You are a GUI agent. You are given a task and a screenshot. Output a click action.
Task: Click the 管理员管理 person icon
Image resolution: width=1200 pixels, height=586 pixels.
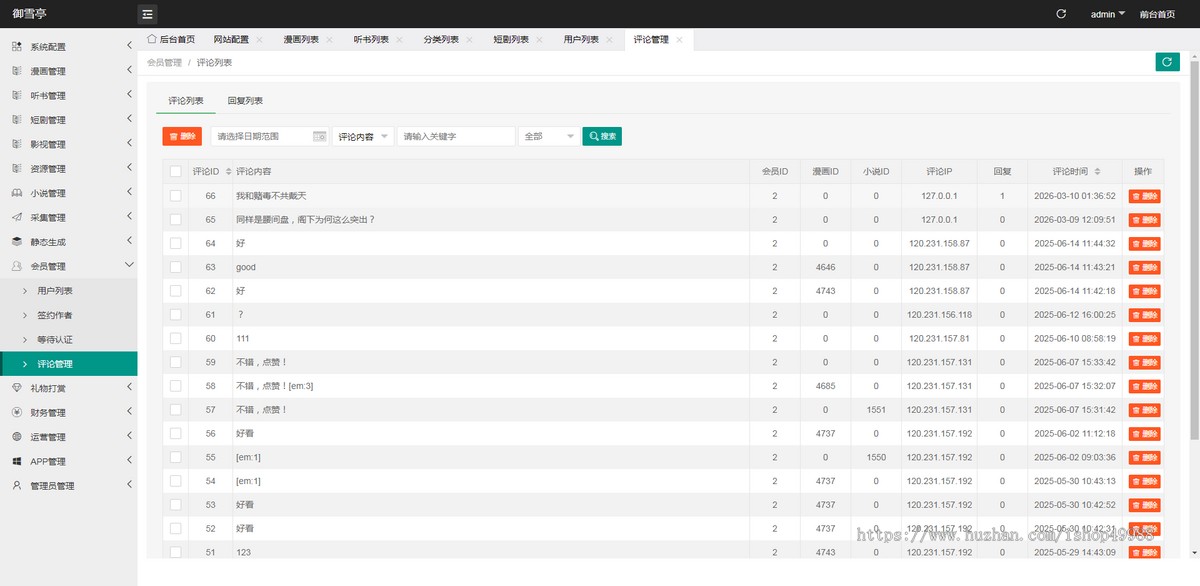(17, 485)
